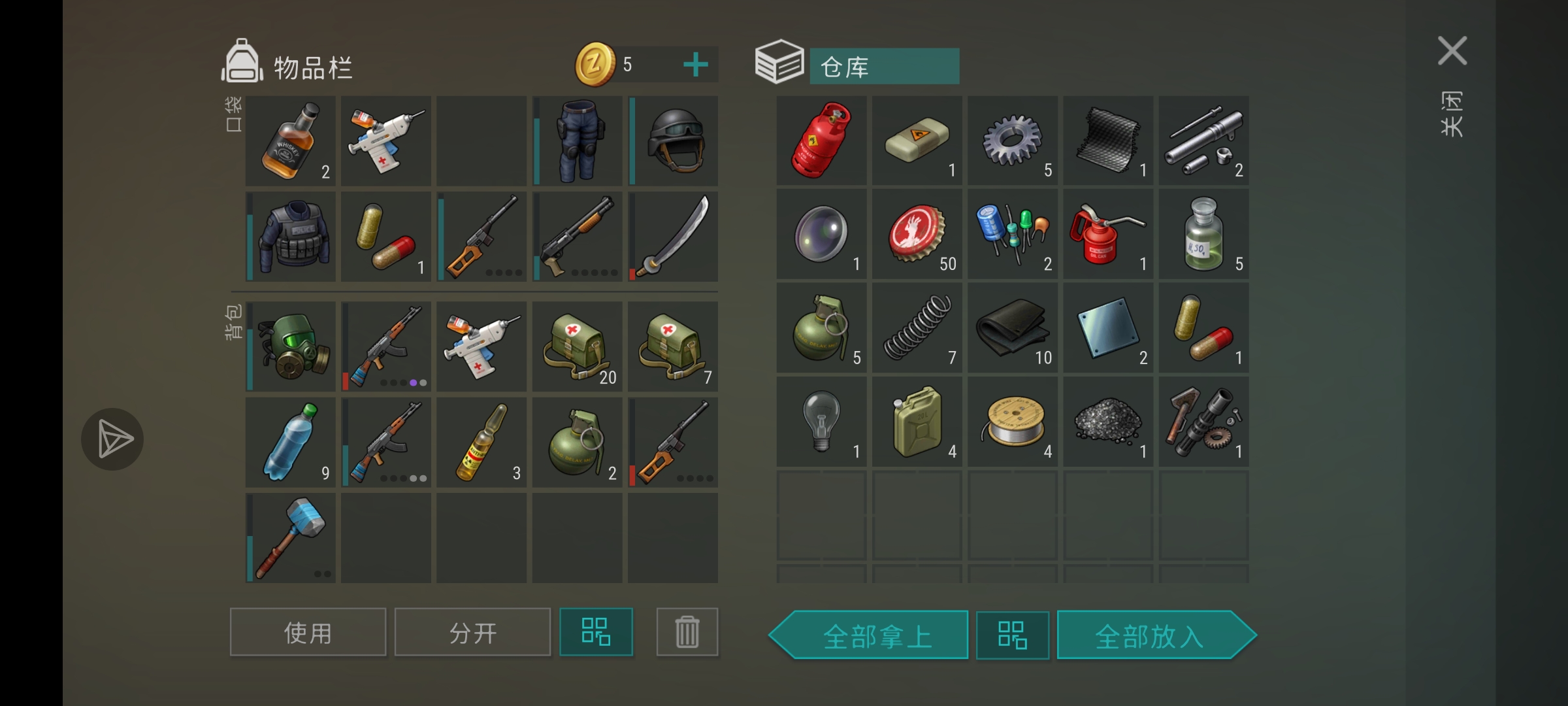Select the katana sword in pocket
The image size is (1568, 706).
(673, 237)
